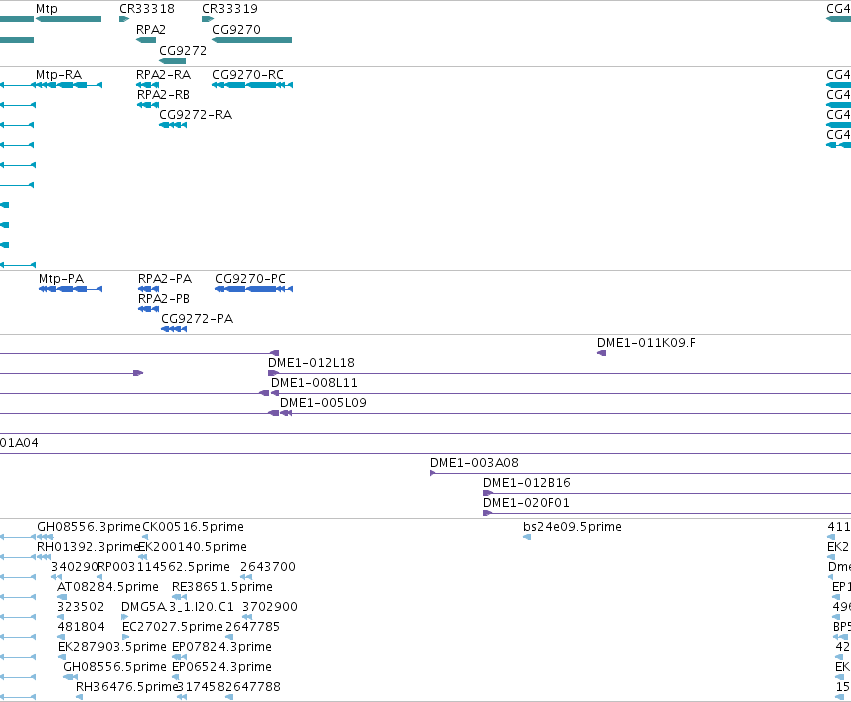Select the CG9272-RA transcript label
The image size is (851, 702).
[x=195, y=115]
